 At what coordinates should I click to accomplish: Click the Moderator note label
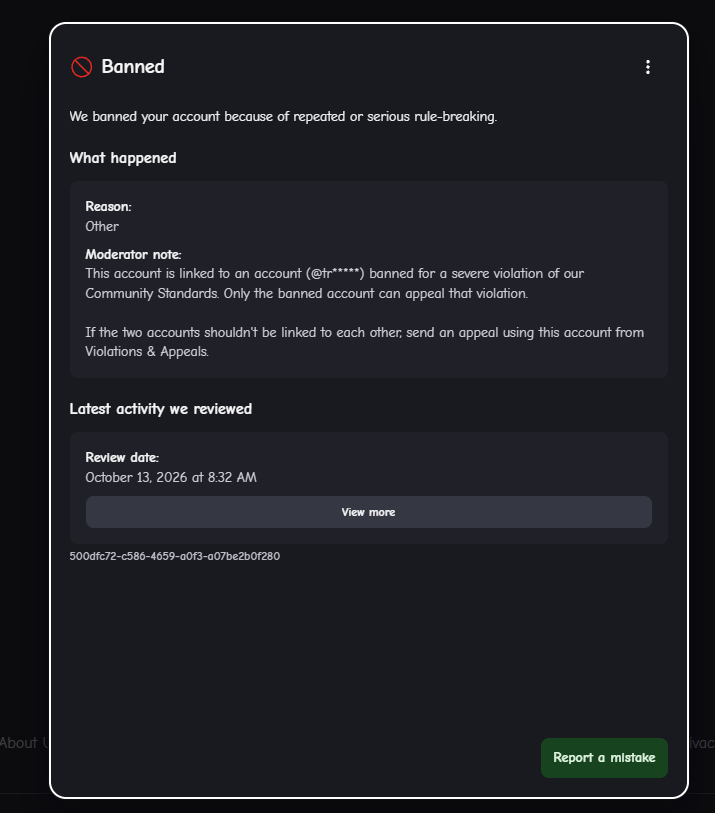[x=133, y=254]
